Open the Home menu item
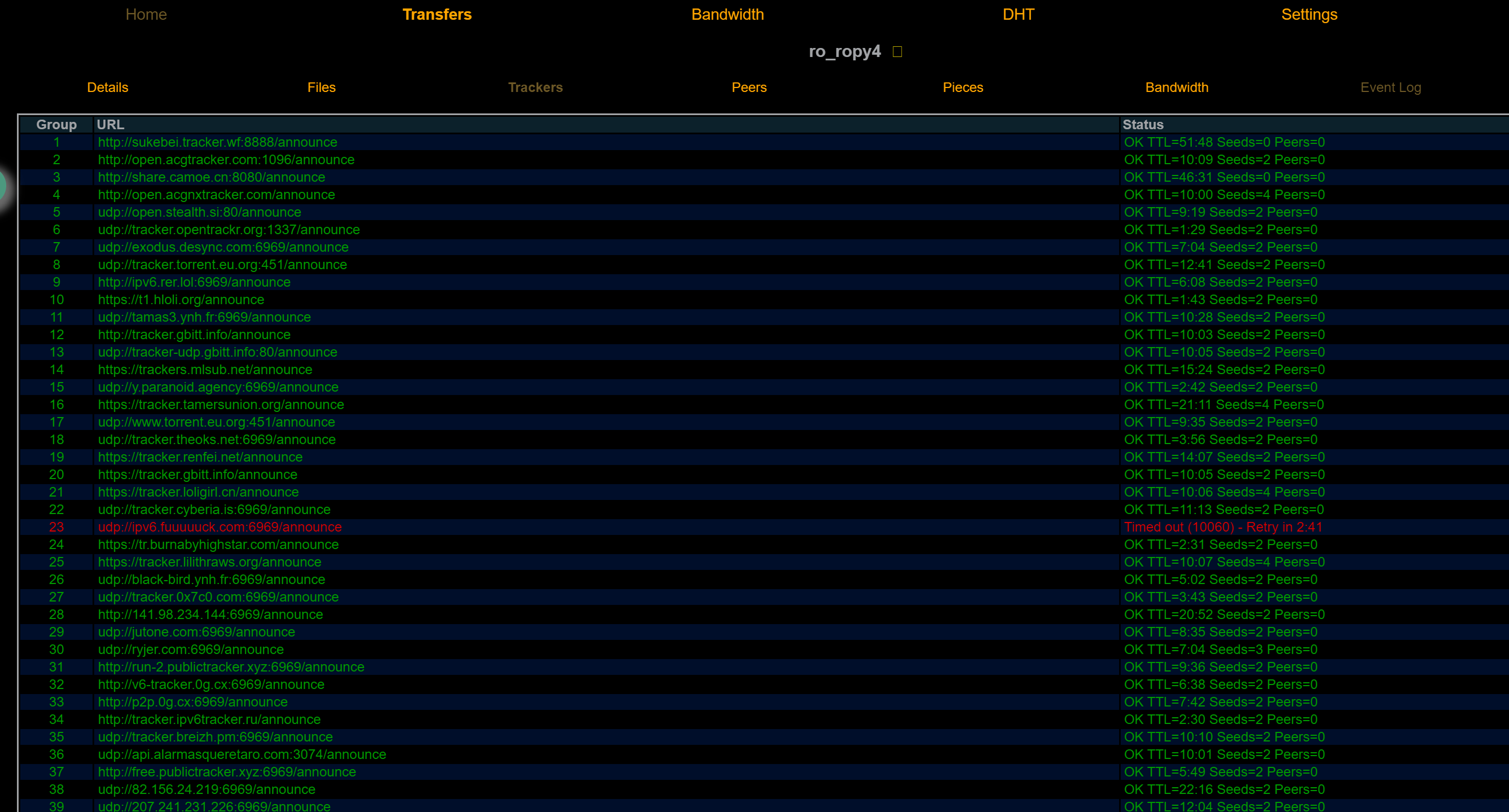Viewport: 1509px width, 812px height. (146, 15)
